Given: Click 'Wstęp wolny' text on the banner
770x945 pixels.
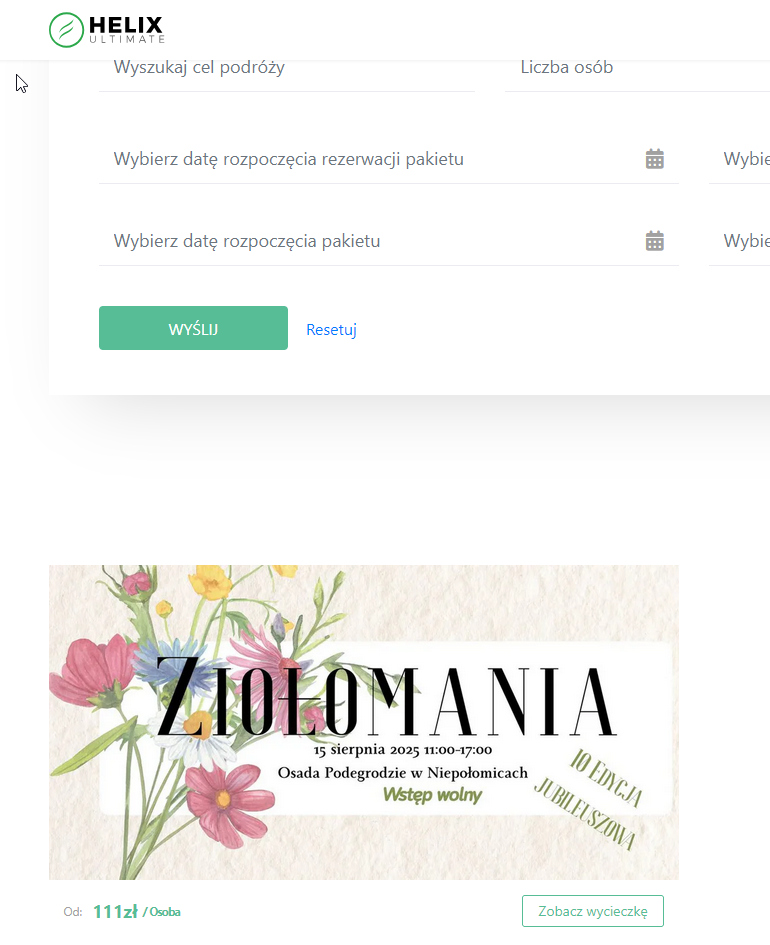Looking at the screenshot, I should [x=432, y=796].
